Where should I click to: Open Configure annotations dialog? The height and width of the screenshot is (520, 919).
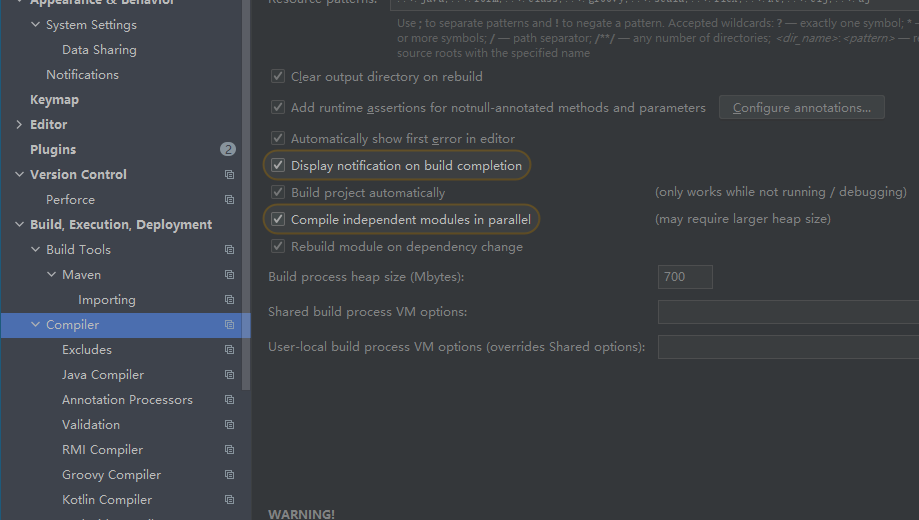[x=802, y=107]
